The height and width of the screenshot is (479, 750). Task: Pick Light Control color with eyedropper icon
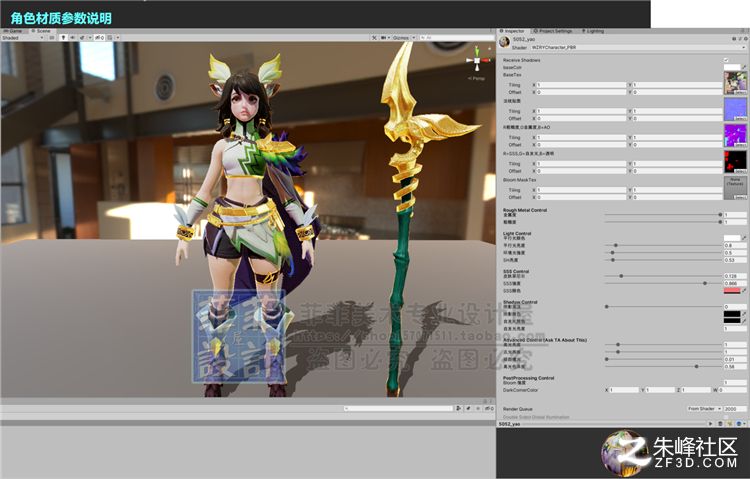(x=744, y=238)
